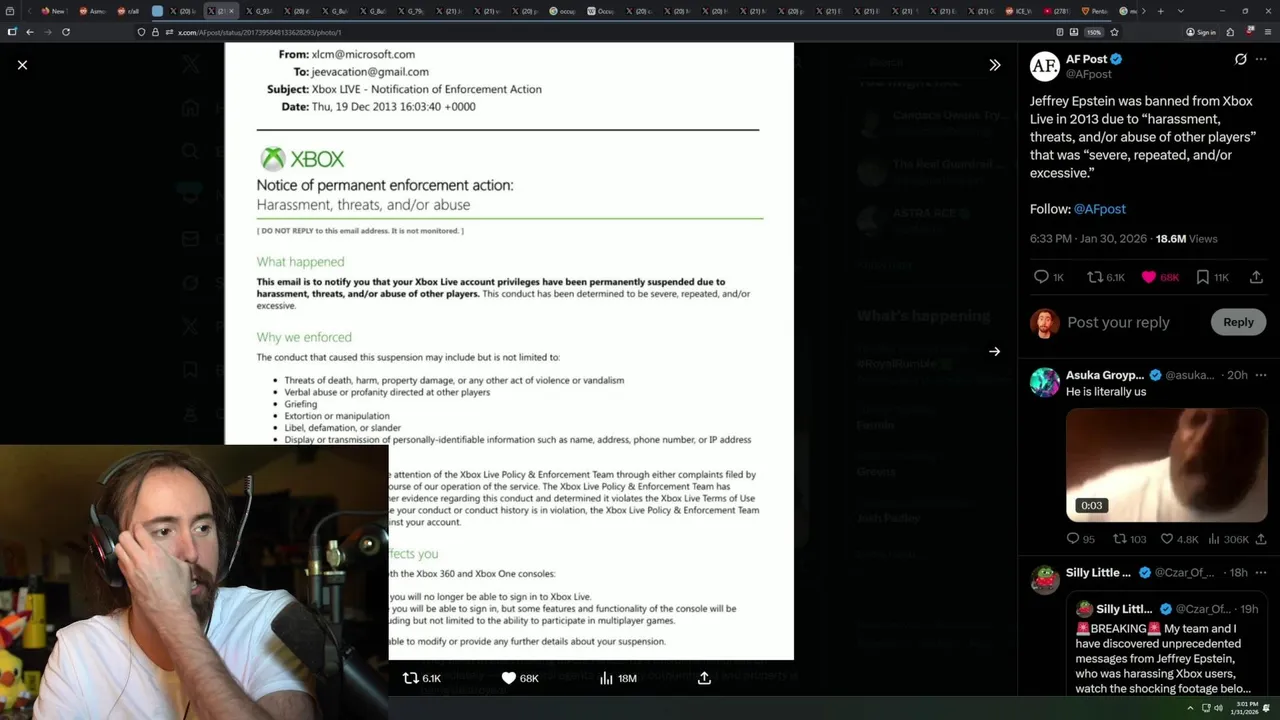Open Grok icon on AF Post tweet

click(x=1240, y=59)
